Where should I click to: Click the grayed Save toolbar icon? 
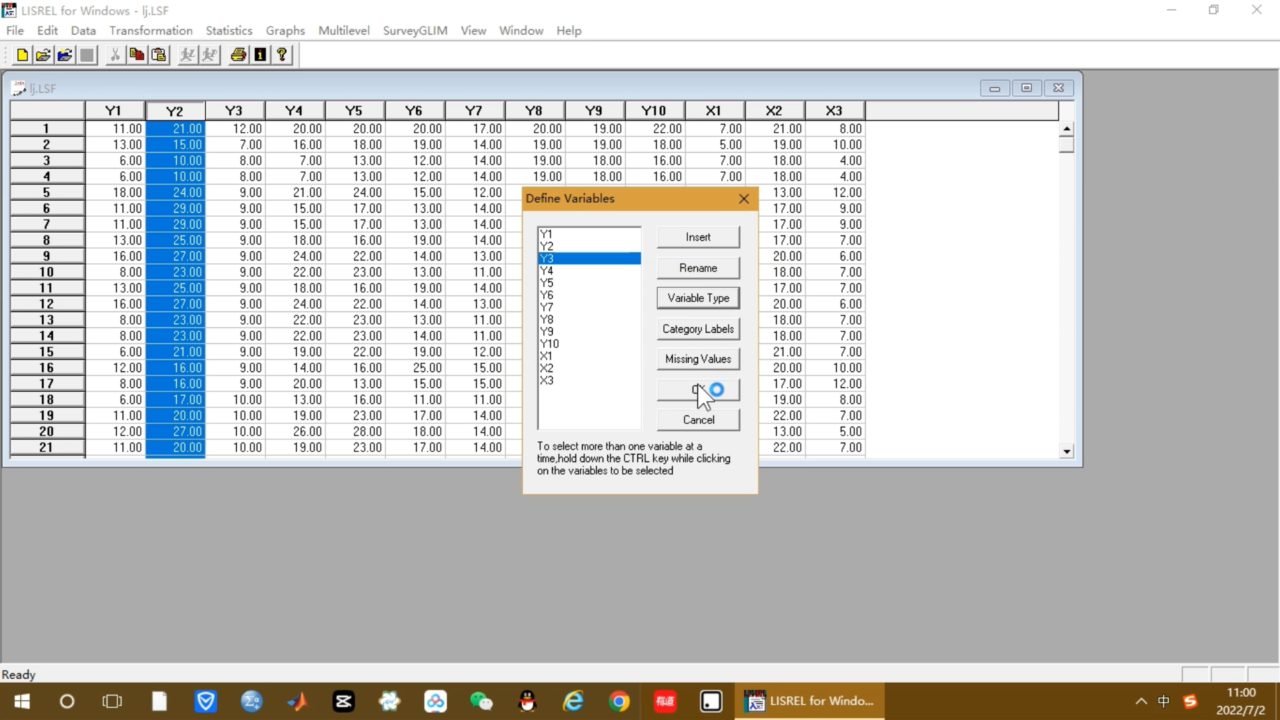[x=87, y=55]
